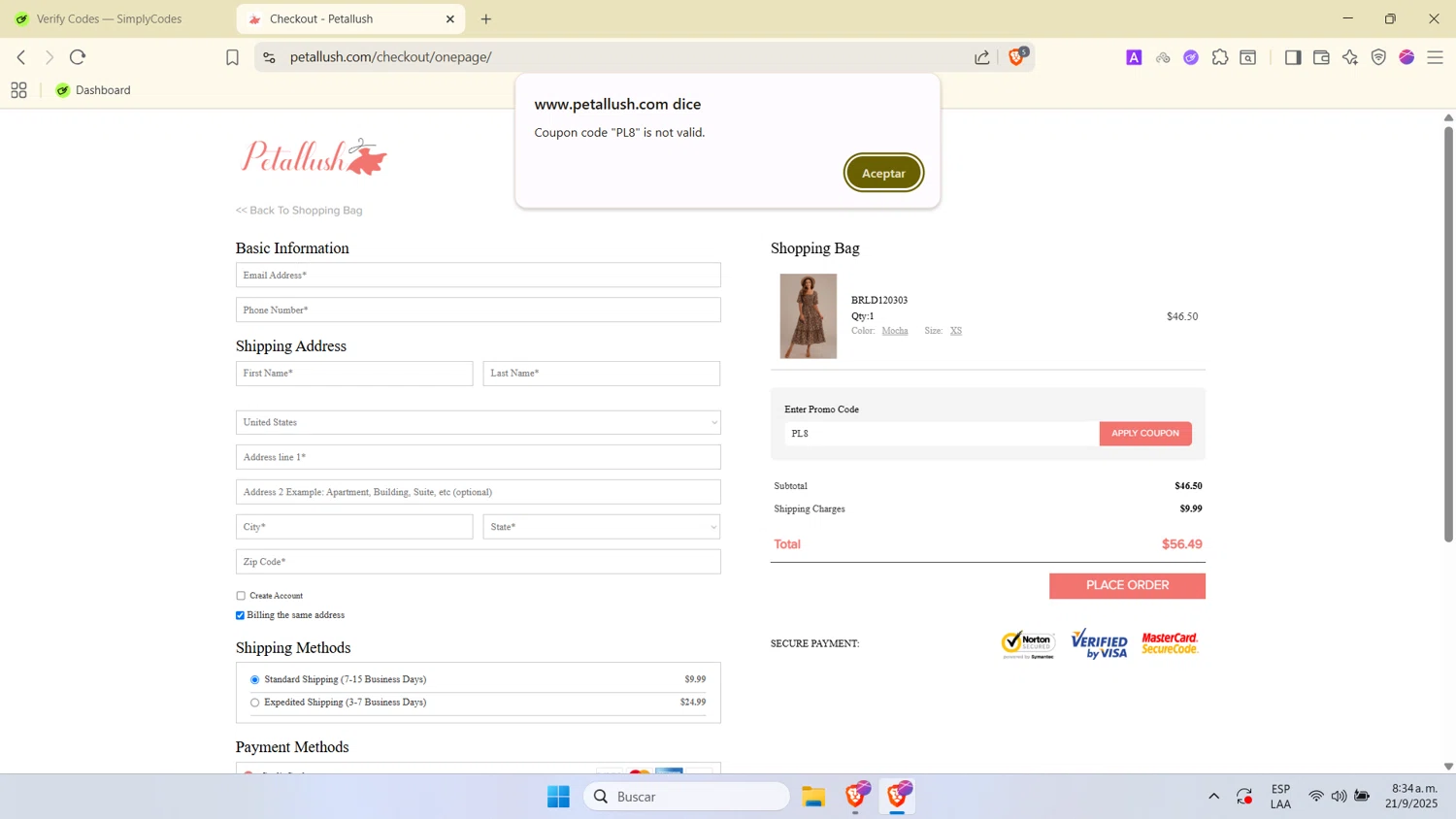
Task: Click the MasterCard SecureCode badge
Action: [1170, 643]
